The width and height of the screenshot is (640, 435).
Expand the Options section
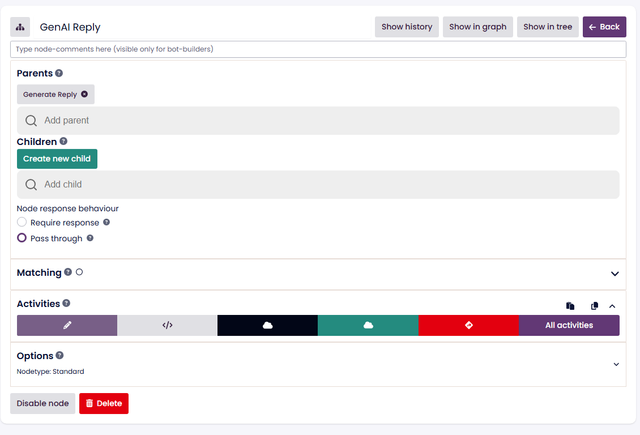(615, 364)
